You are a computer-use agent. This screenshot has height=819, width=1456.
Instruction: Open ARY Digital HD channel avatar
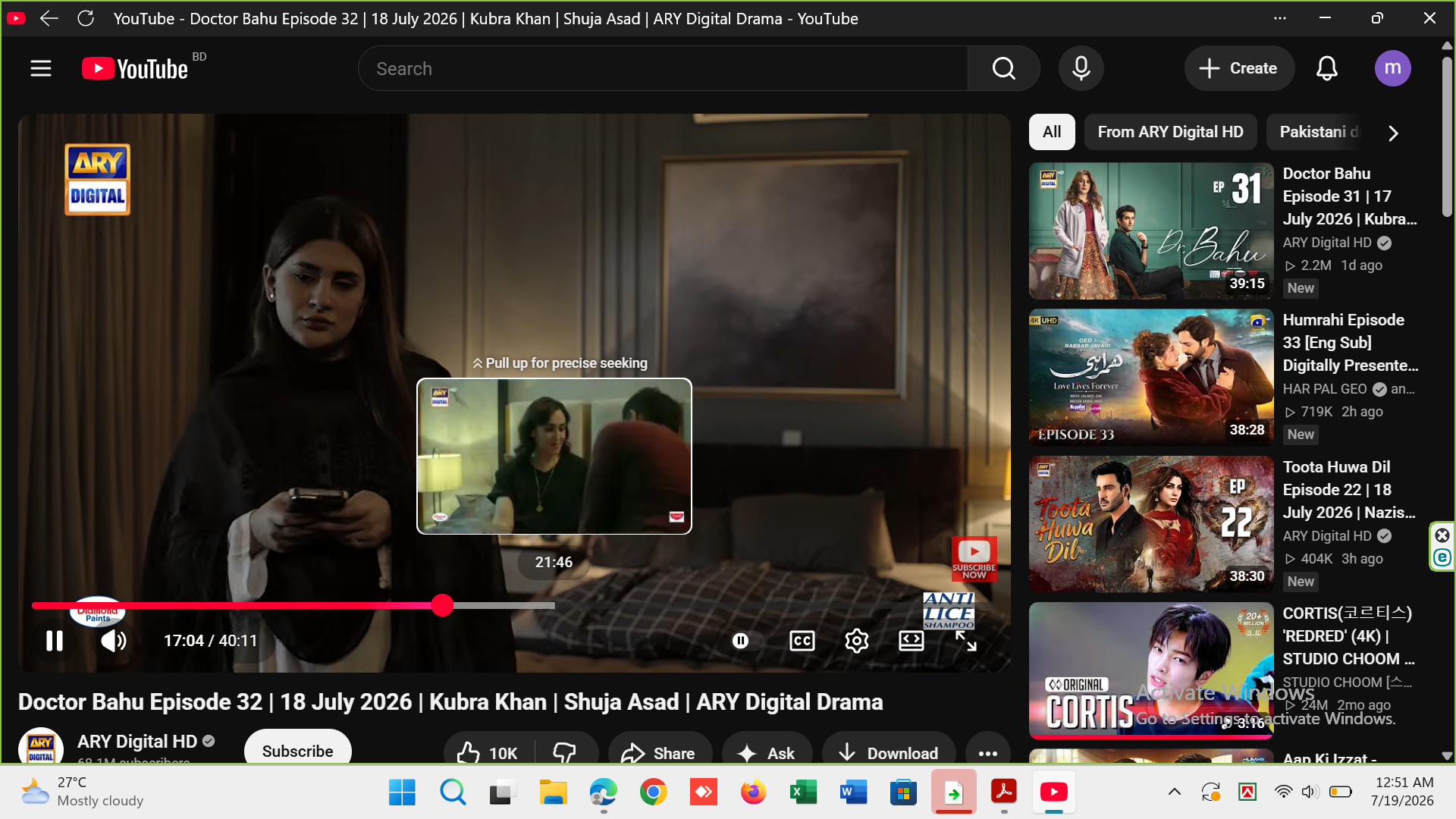coord(41,746)
